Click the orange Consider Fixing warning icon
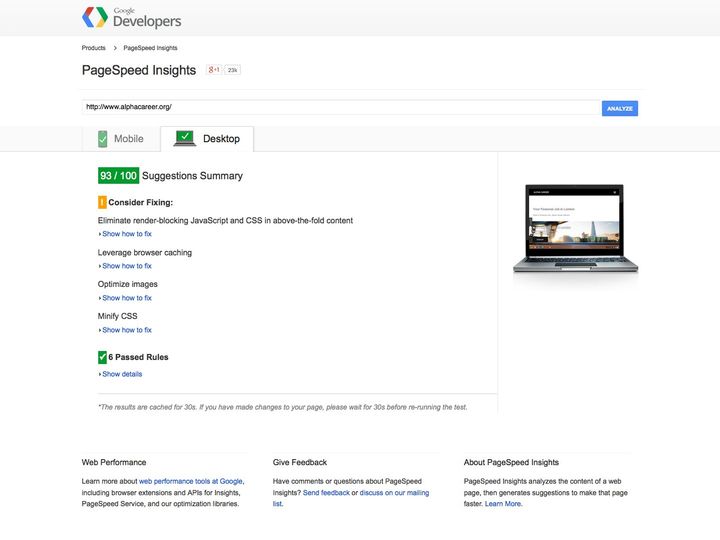Image resolution: width=720 pixels, height=540 pixels. [102, 202]
